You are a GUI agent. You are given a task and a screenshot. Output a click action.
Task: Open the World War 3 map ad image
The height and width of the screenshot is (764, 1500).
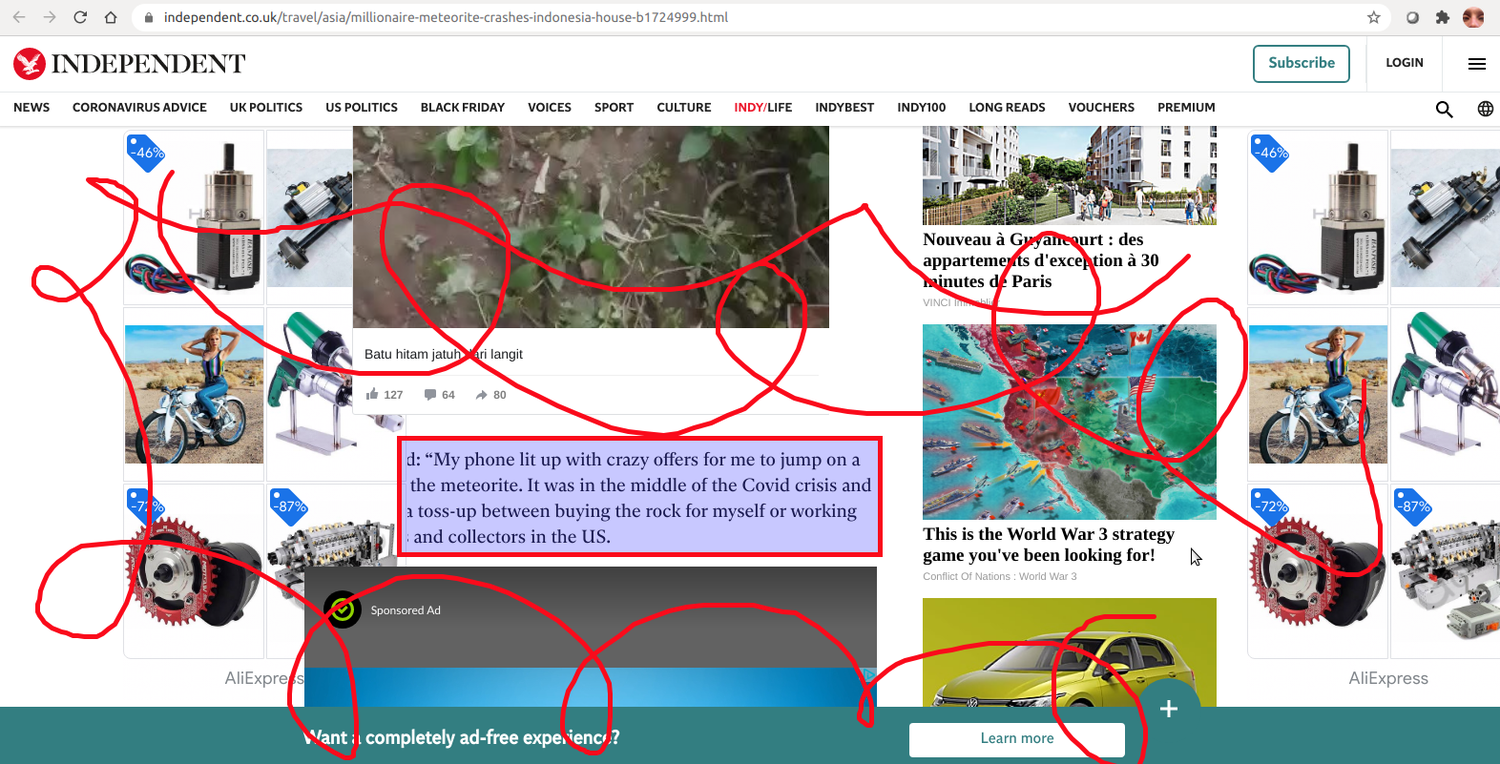[1069, 422]
